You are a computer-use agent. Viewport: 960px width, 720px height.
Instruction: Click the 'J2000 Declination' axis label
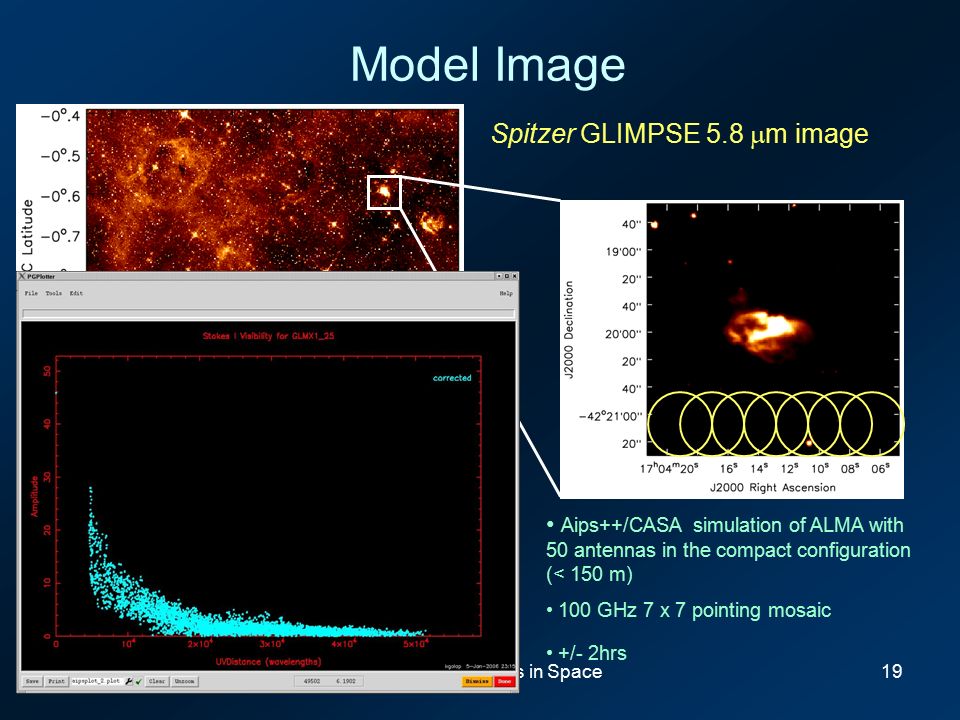click(x=569, y=330)
